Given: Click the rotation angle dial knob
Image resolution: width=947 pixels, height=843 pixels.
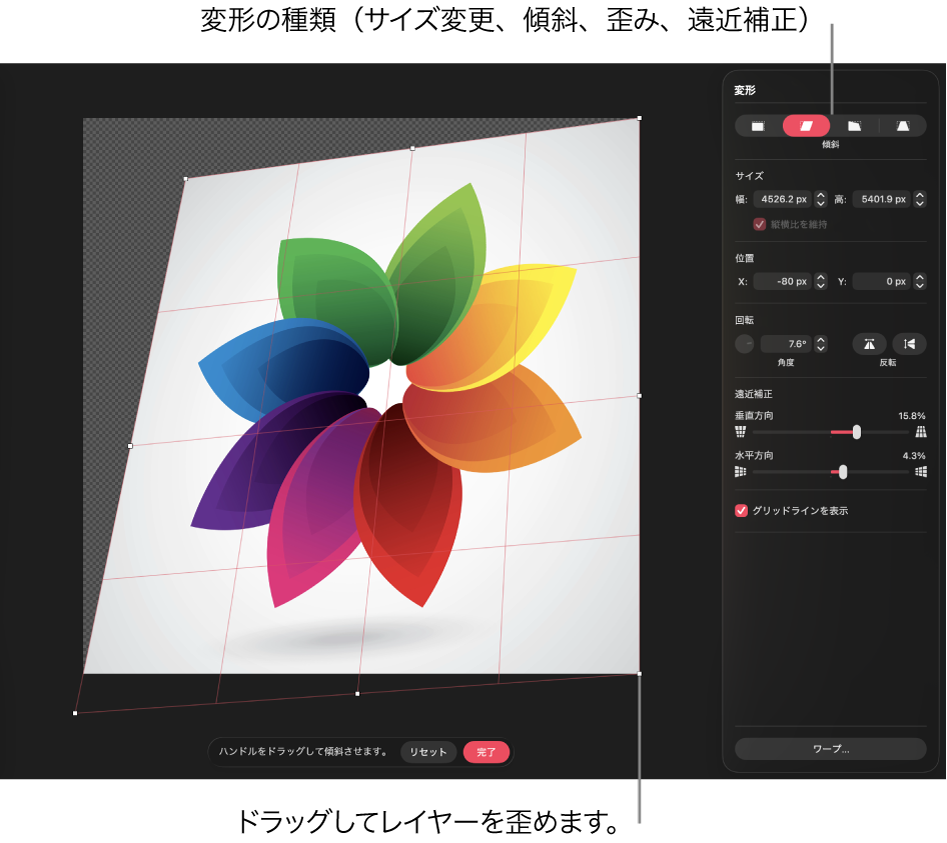Looking at the screenshot, I should pyautogui.click(x=745, y=344).
